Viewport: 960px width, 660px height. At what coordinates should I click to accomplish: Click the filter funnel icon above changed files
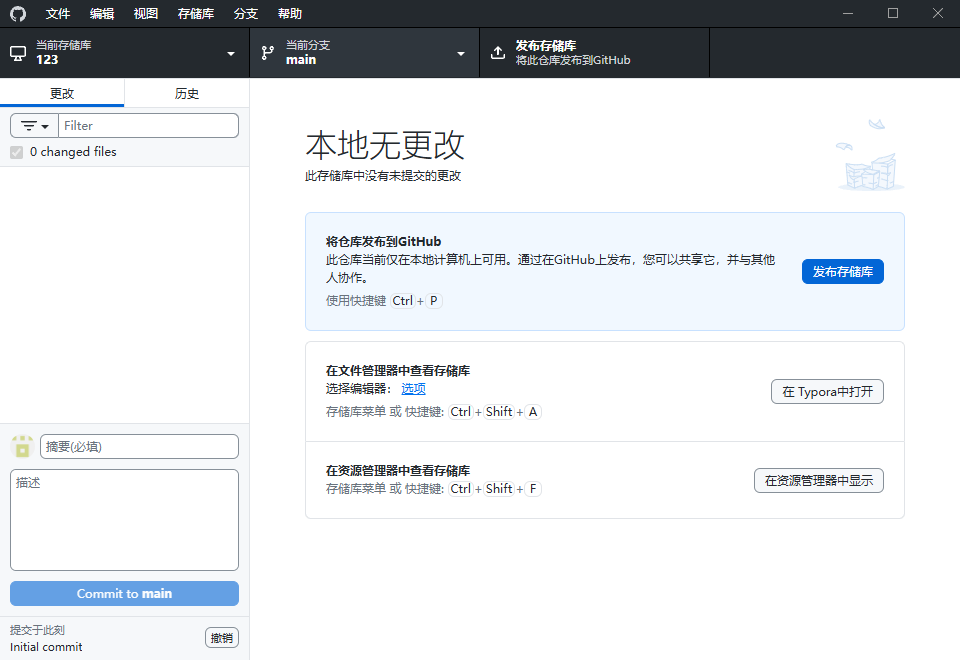tap(29, 125)
